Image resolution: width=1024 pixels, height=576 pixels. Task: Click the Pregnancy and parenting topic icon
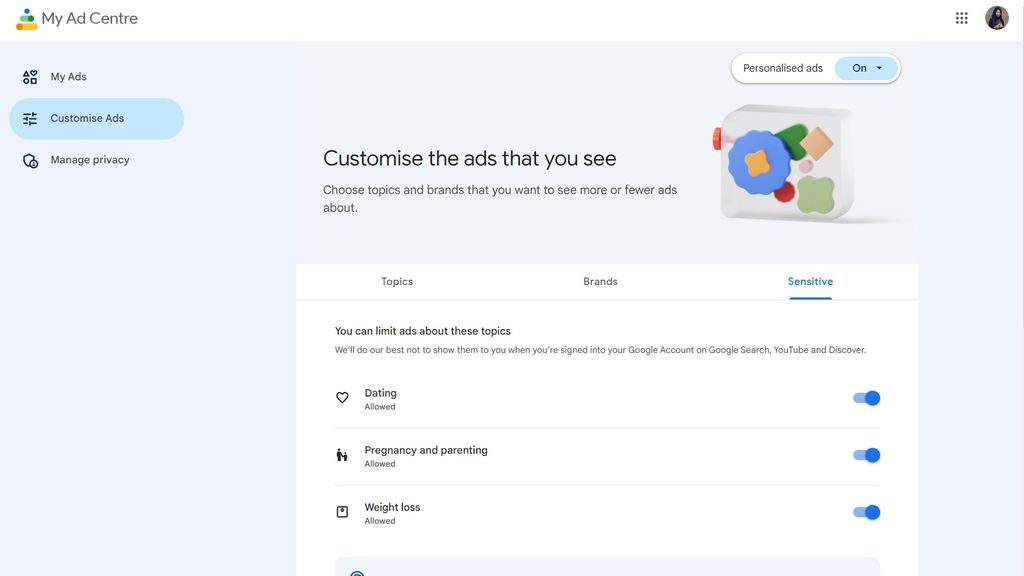pos(341,454)
